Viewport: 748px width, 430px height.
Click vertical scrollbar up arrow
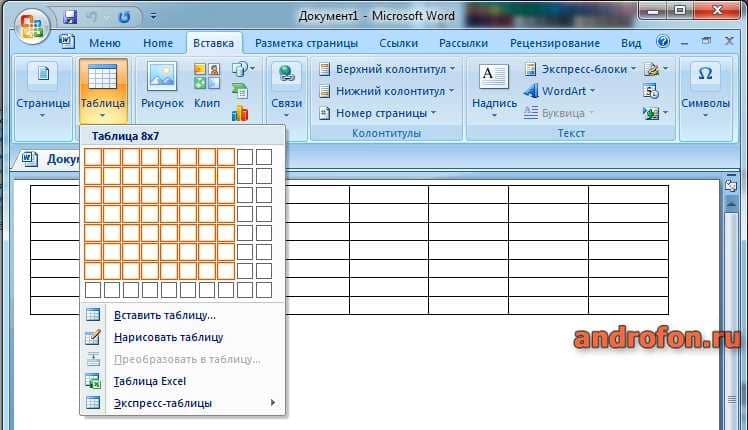(731, 204)
